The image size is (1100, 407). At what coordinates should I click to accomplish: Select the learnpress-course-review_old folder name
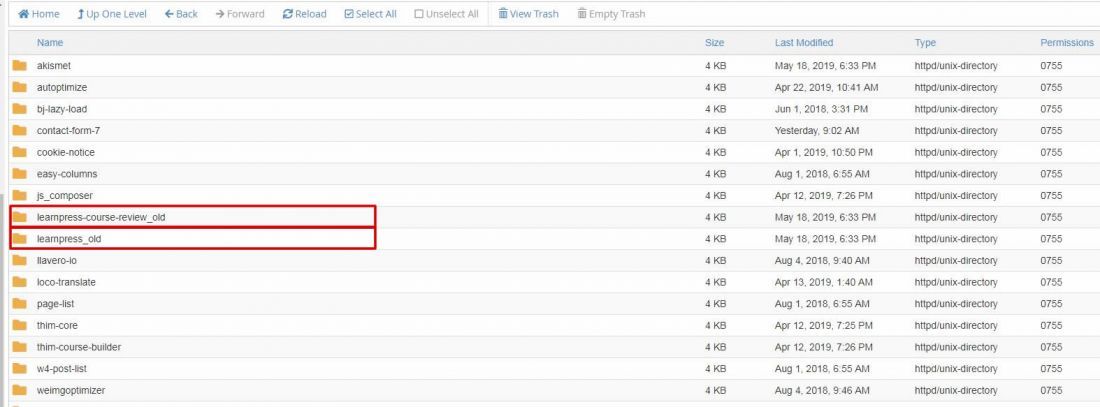pos(101,218)
